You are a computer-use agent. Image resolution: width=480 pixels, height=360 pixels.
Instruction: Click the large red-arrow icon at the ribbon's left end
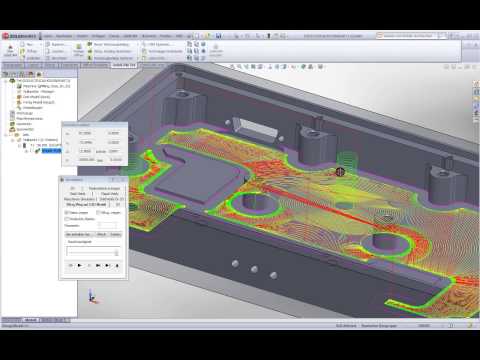click(10, 50)
